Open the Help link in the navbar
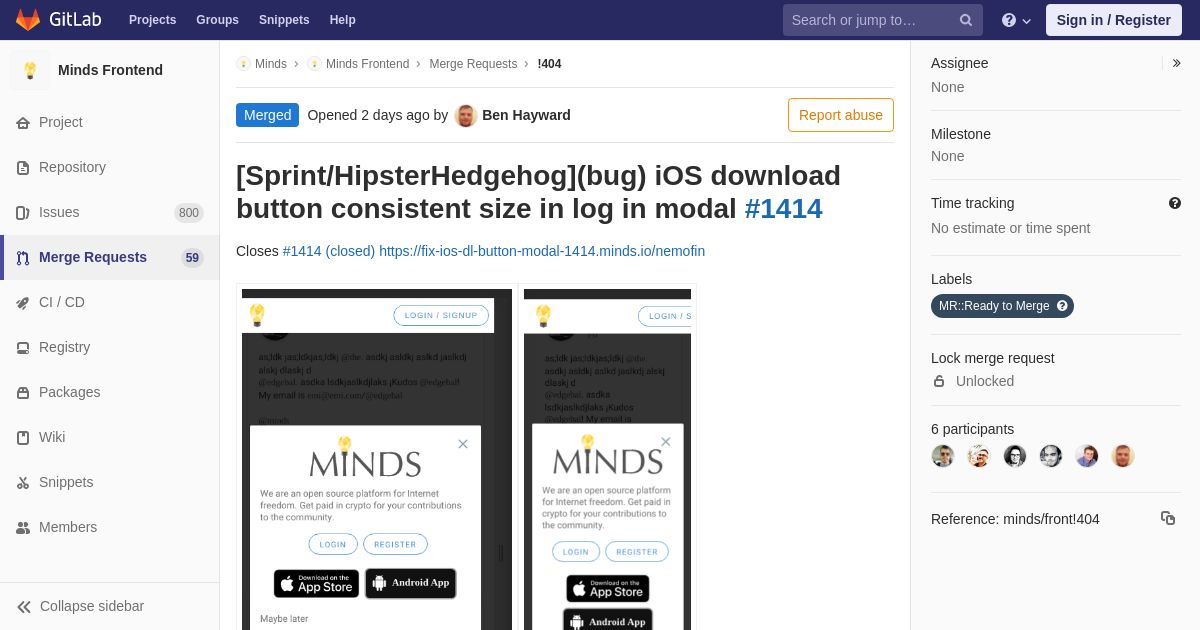 tap(343, 20)
